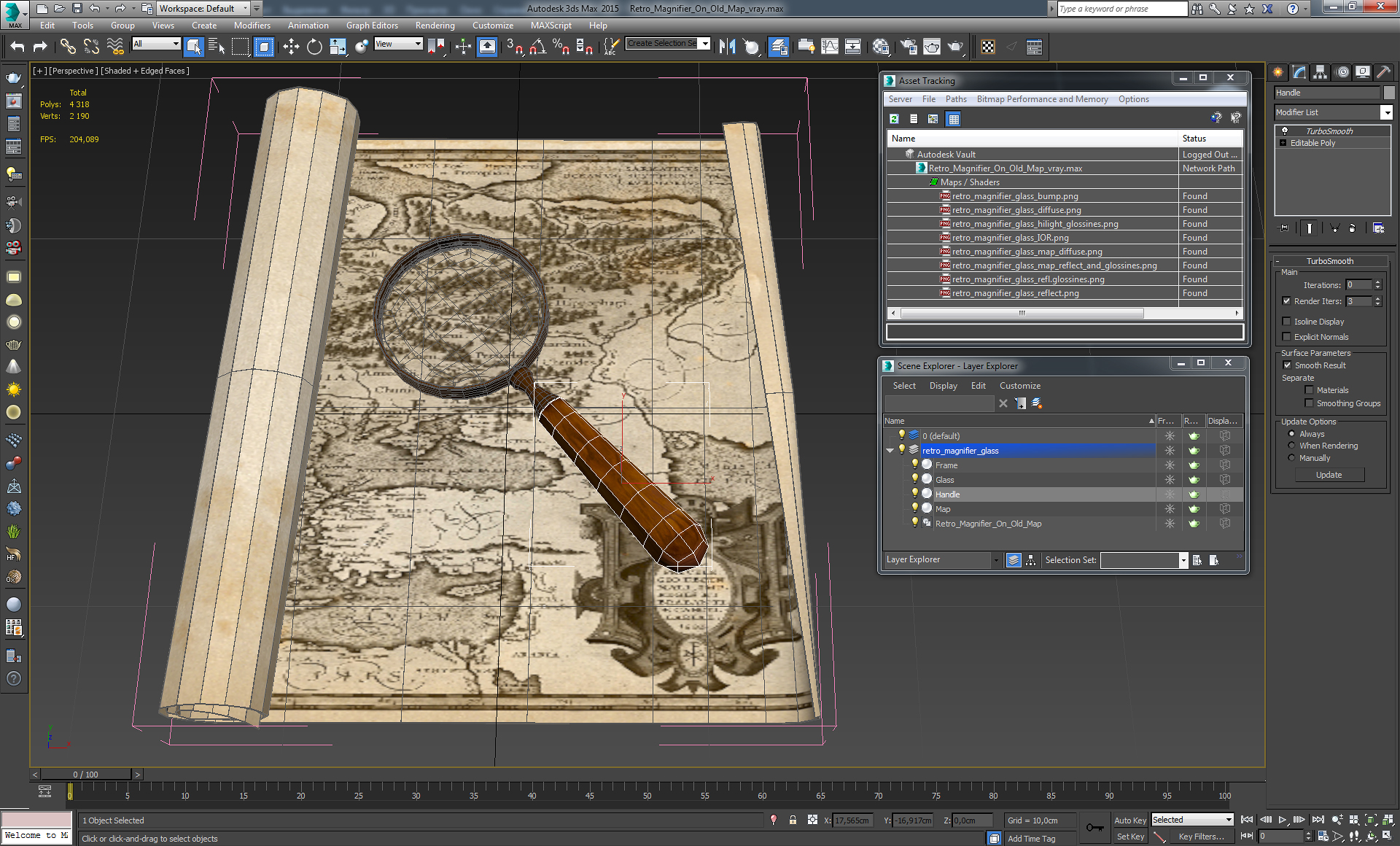Activate the Select and Move tool
Screen dimensions: 1400x846
click(291, 47)
